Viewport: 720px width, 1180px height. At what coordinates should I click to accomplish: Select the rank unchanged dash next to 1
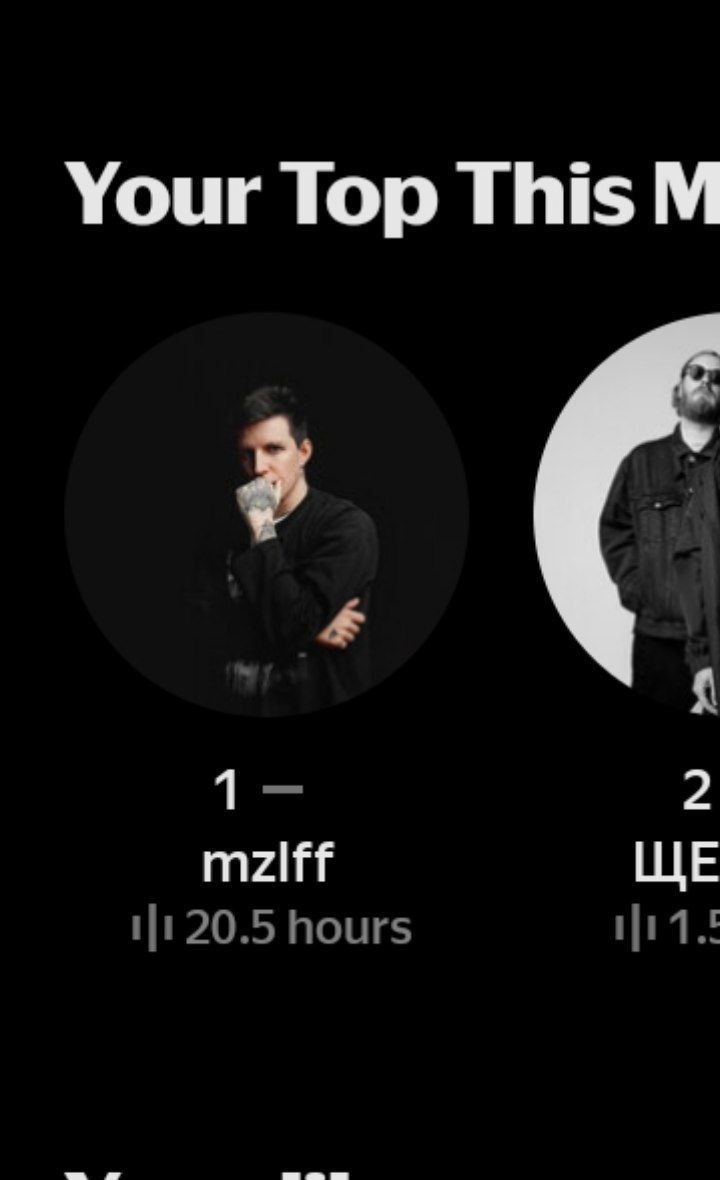[283, 789]
